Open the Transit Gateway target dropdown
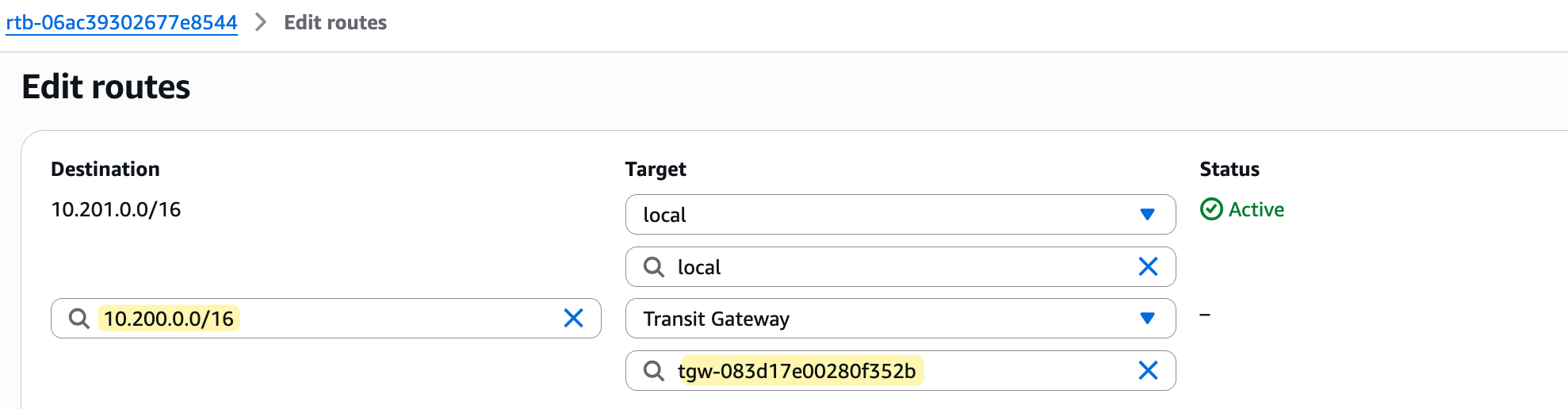This screenshot has height=409, width=1568. point(900,319)
